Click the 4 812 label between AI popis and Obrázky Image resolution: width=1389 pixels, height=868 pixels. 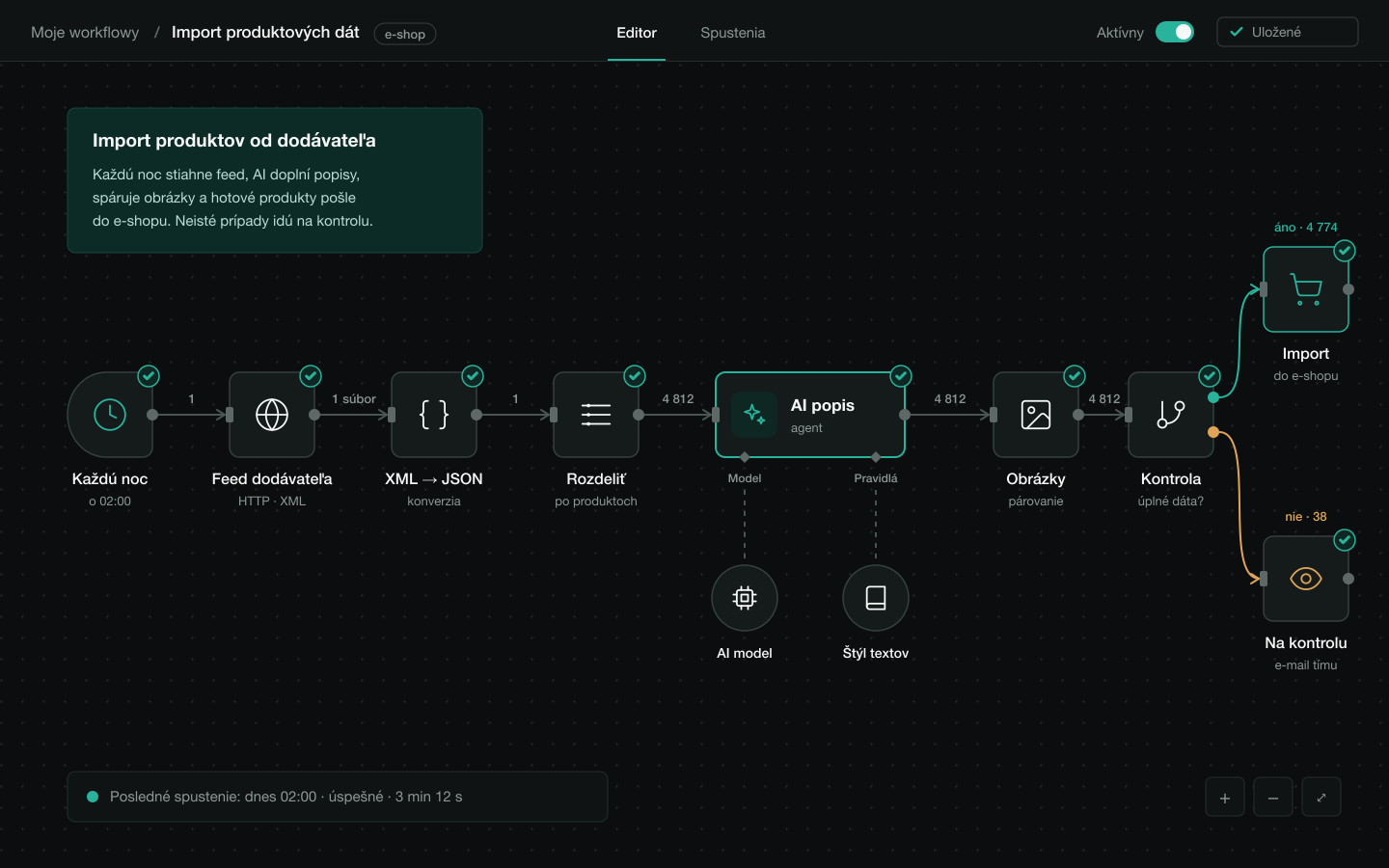click(950, 399)
